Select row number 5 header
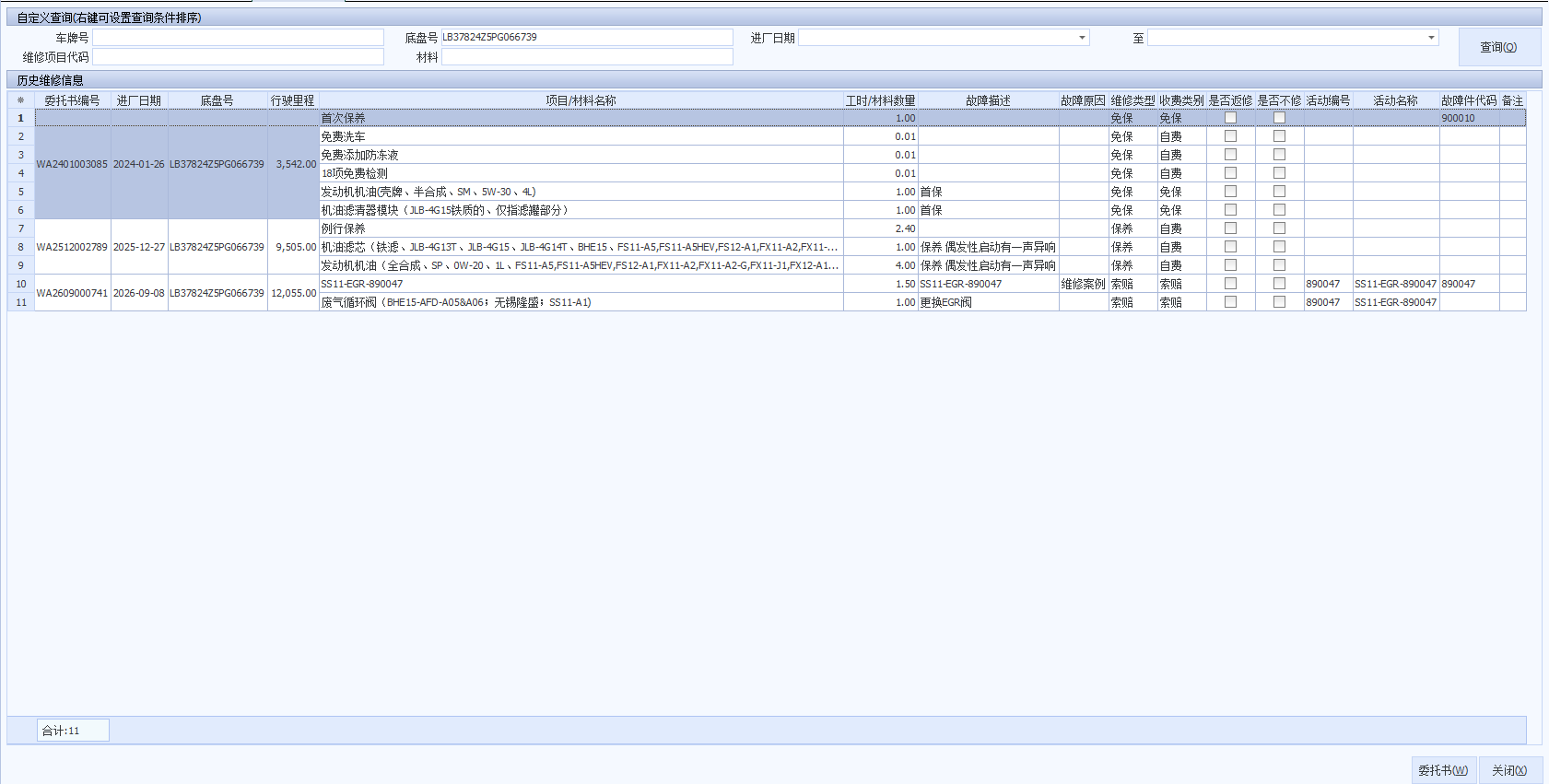This screenshot has width=1549, height=784. 20,192
